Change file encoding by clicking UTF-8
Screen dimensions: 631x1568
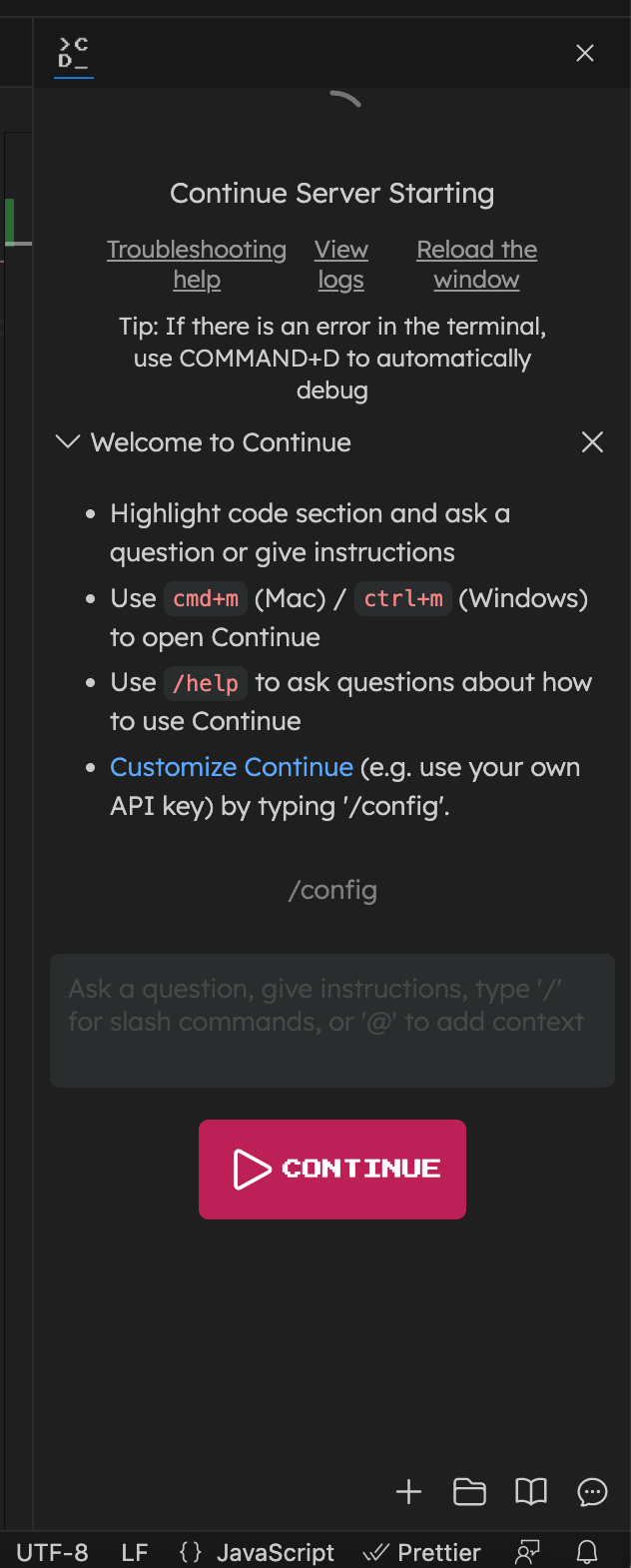[52, 1552]
